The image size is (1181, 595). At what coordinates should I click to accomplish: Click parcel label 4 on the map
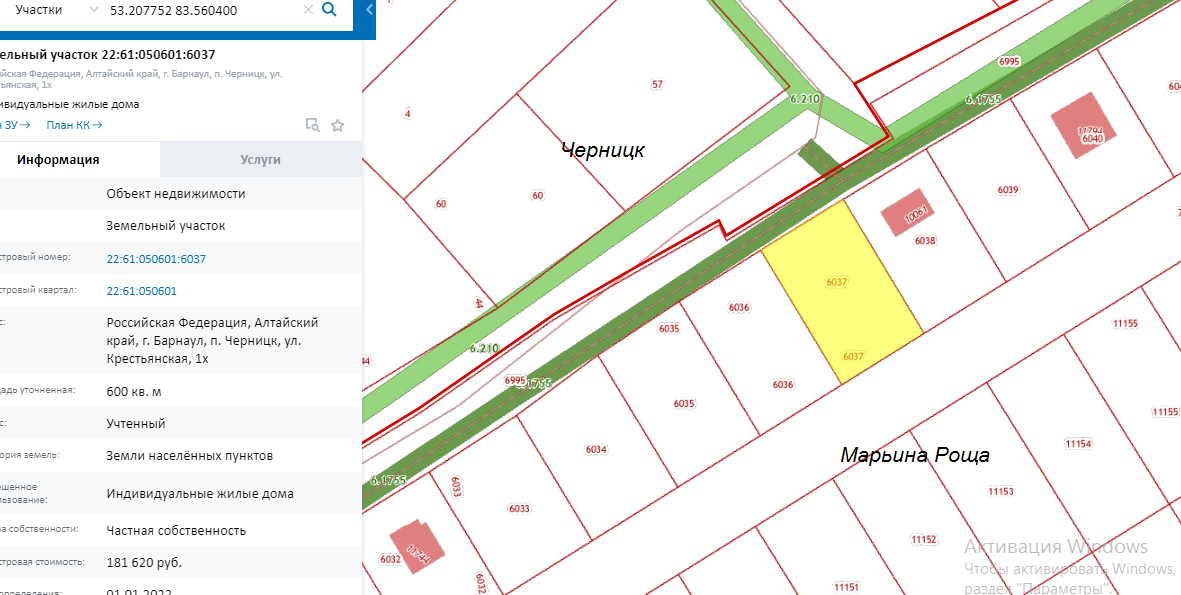(x=407, y=114)
